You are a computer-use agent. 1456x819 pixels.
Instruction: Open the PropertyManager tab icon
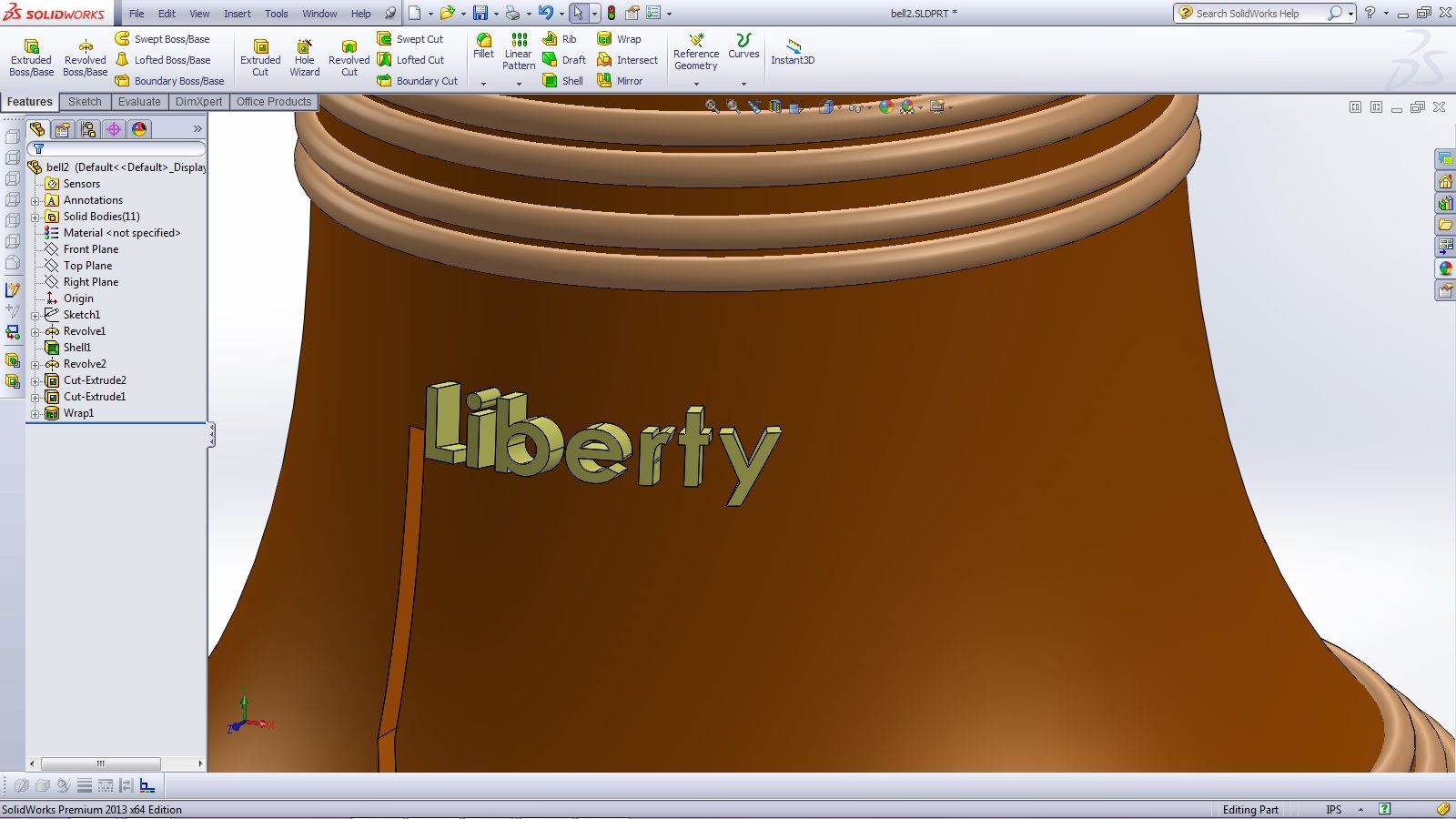pos(63,129)
